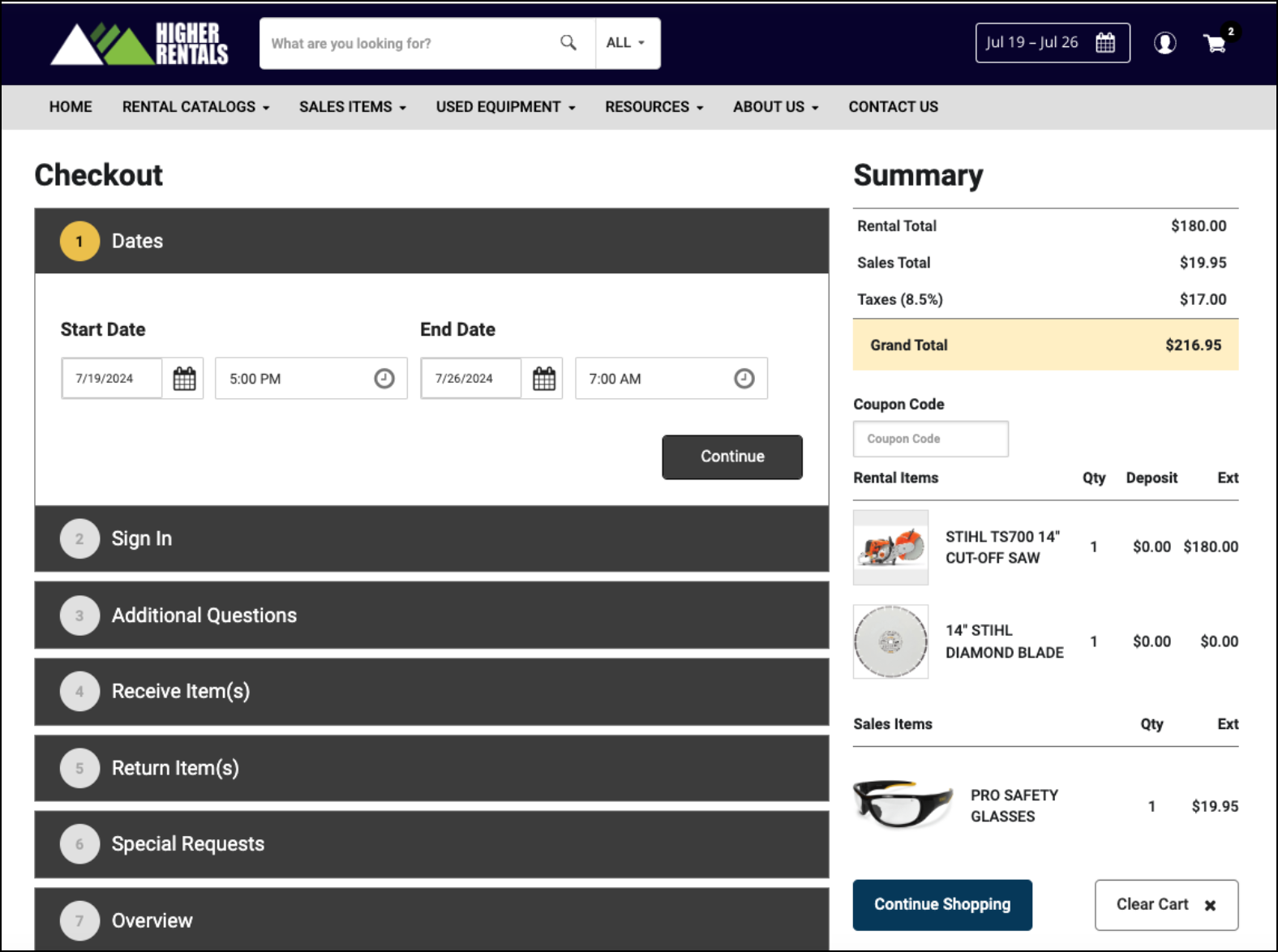Screen dimensions: 1278x952
Task: Expand the Used Equipment menu
Action: pos(505,107)
